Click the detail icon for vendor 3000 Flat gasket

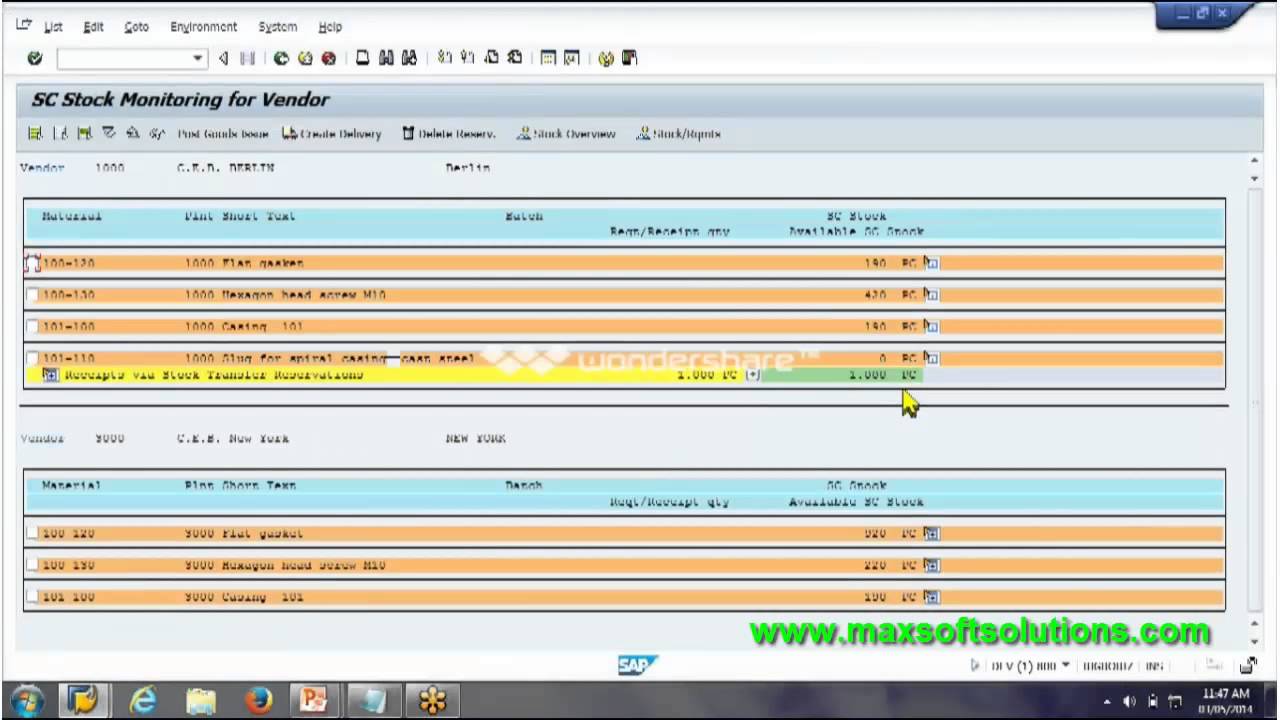pyautogui.click(x=931, y=533)
